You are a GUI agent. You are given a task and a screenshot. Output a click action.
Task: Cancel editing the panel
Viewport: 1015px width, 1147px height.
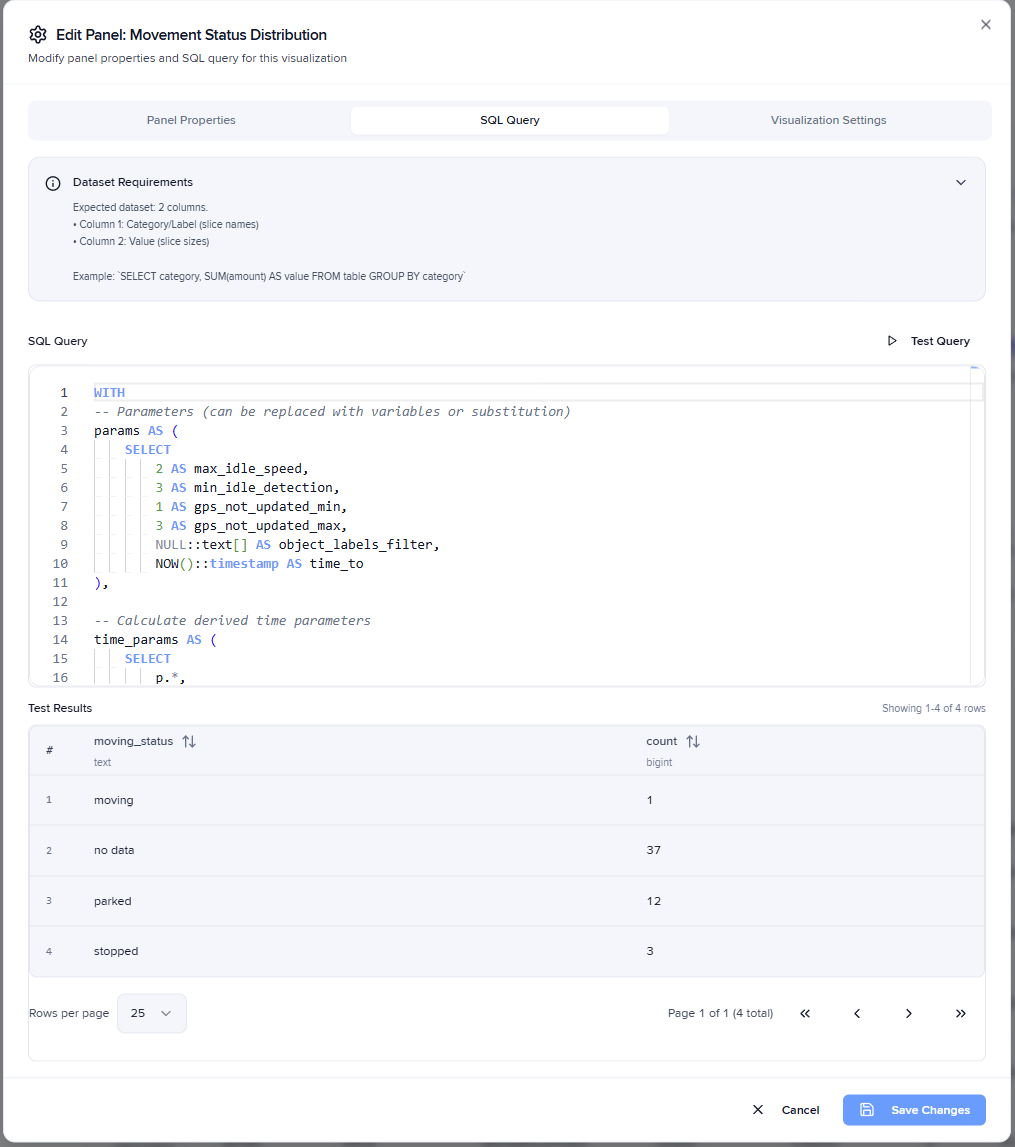click(786, 1110)
